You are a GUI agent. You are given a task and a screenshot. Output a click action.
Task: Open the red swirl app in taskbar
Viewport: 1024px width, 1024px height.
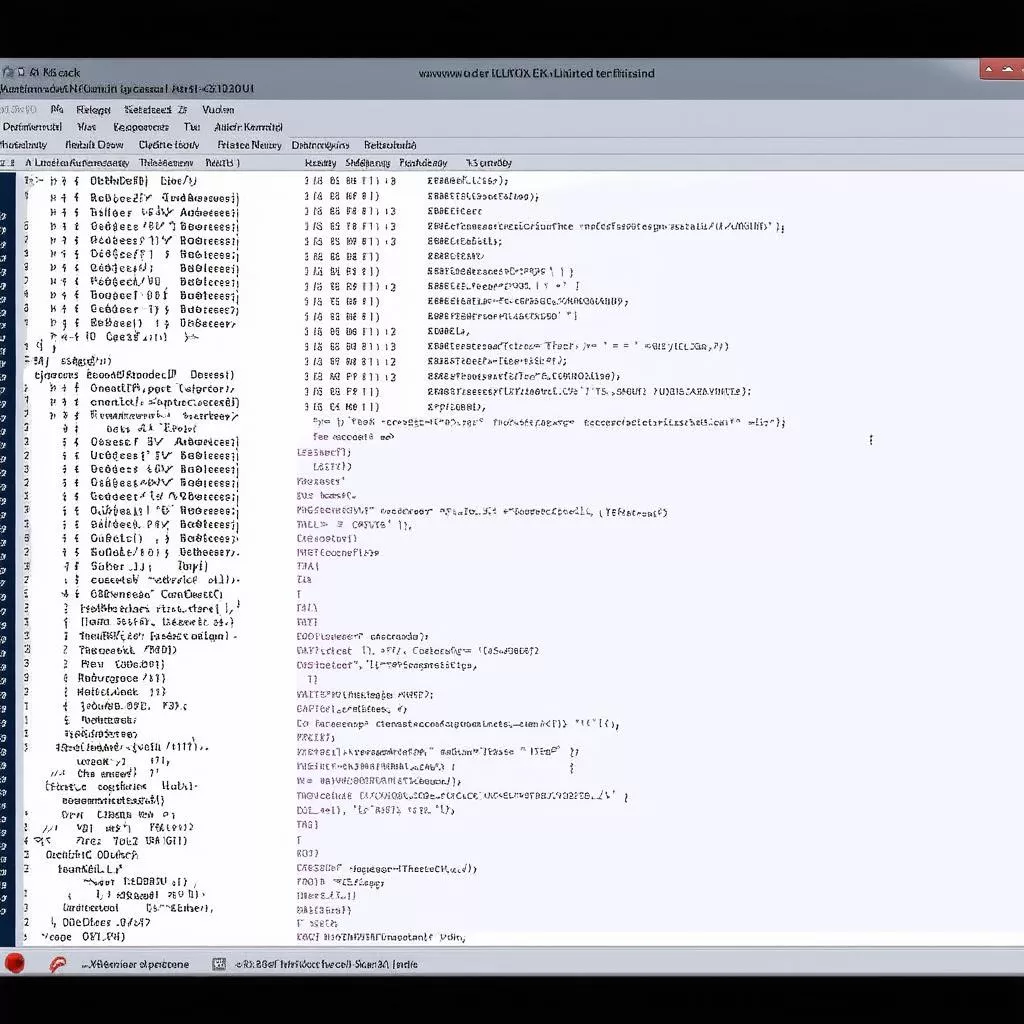coord(58,964)
